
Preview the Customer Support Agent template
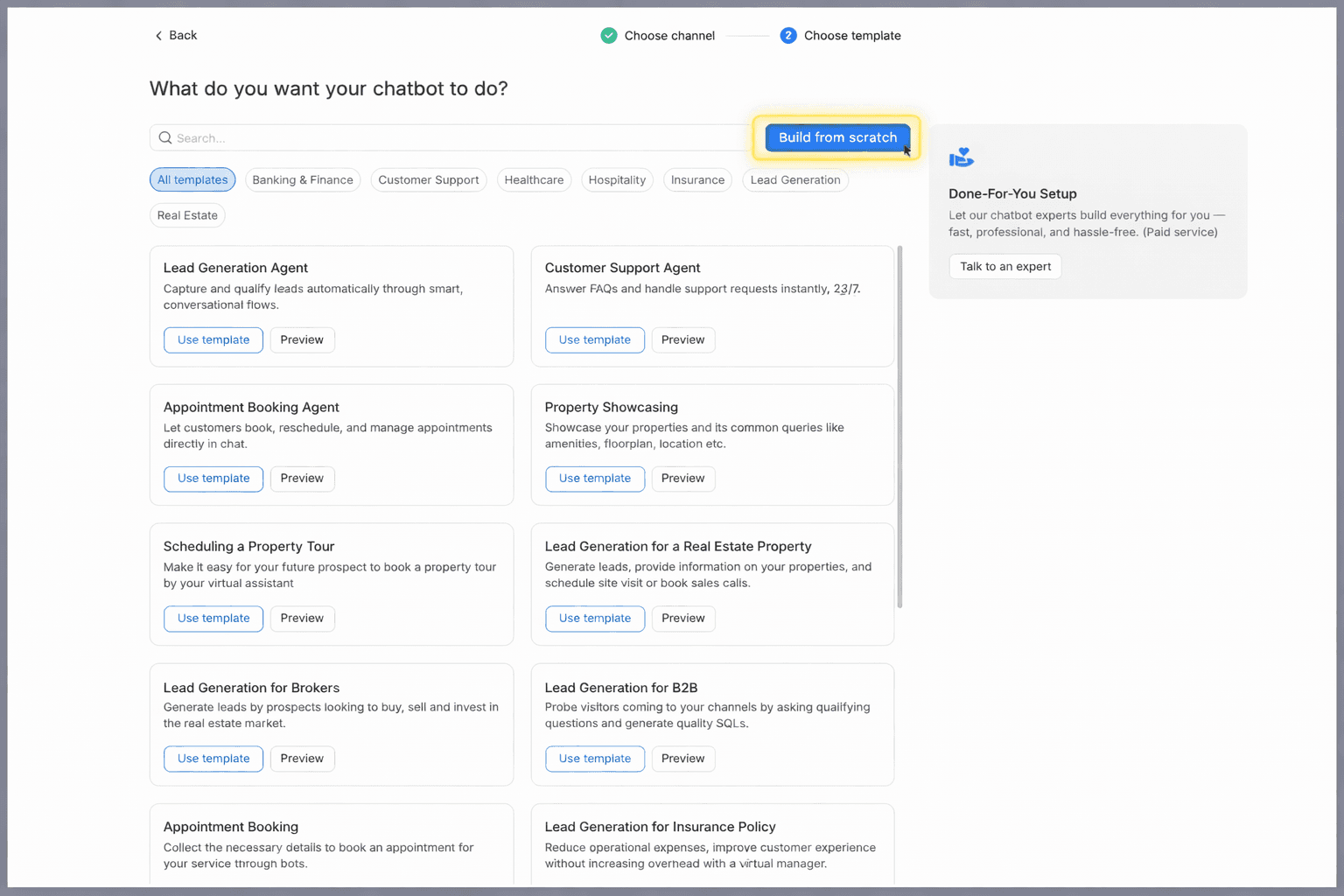pyautogui.click(x=682, y=340)
